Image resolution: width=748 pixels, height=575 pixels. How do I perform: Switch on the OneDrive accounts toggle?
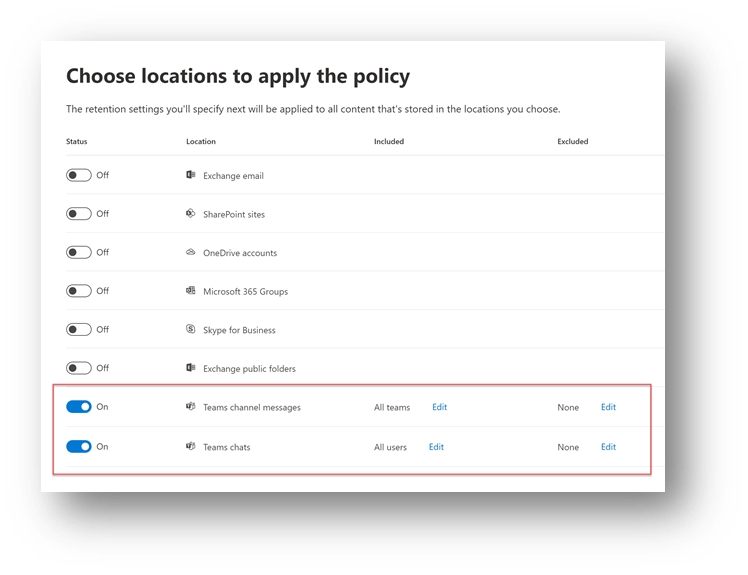tap(79, 252)
